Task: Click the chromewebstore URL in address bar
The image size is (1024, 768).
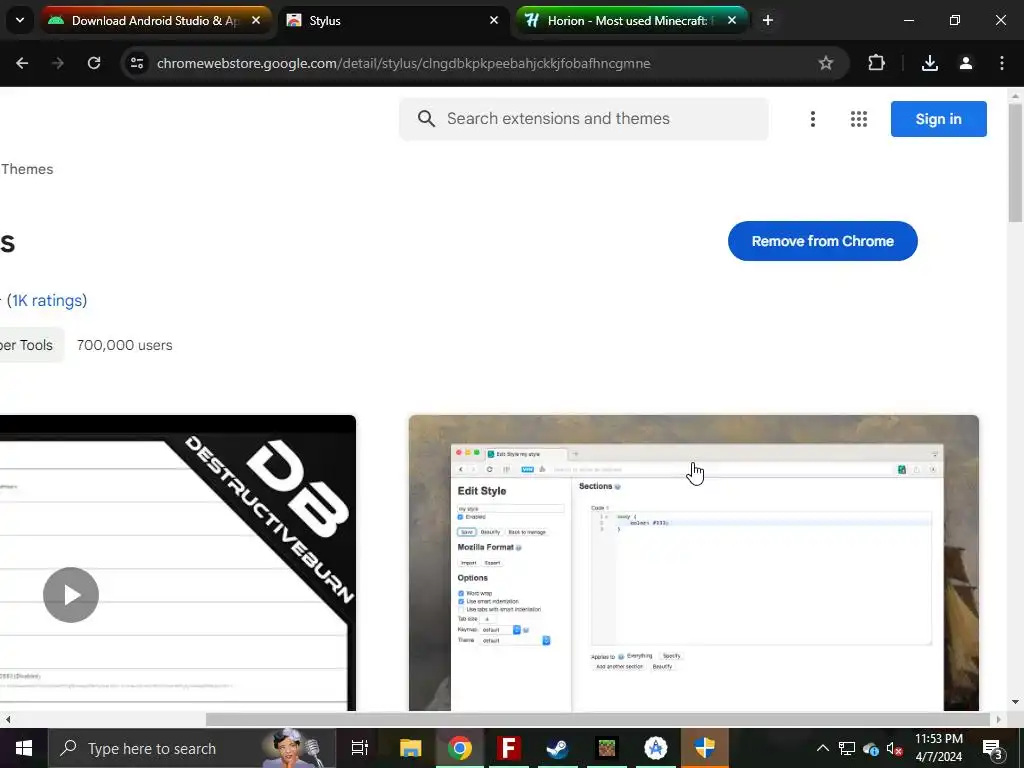Action: (x=404, y=63)
